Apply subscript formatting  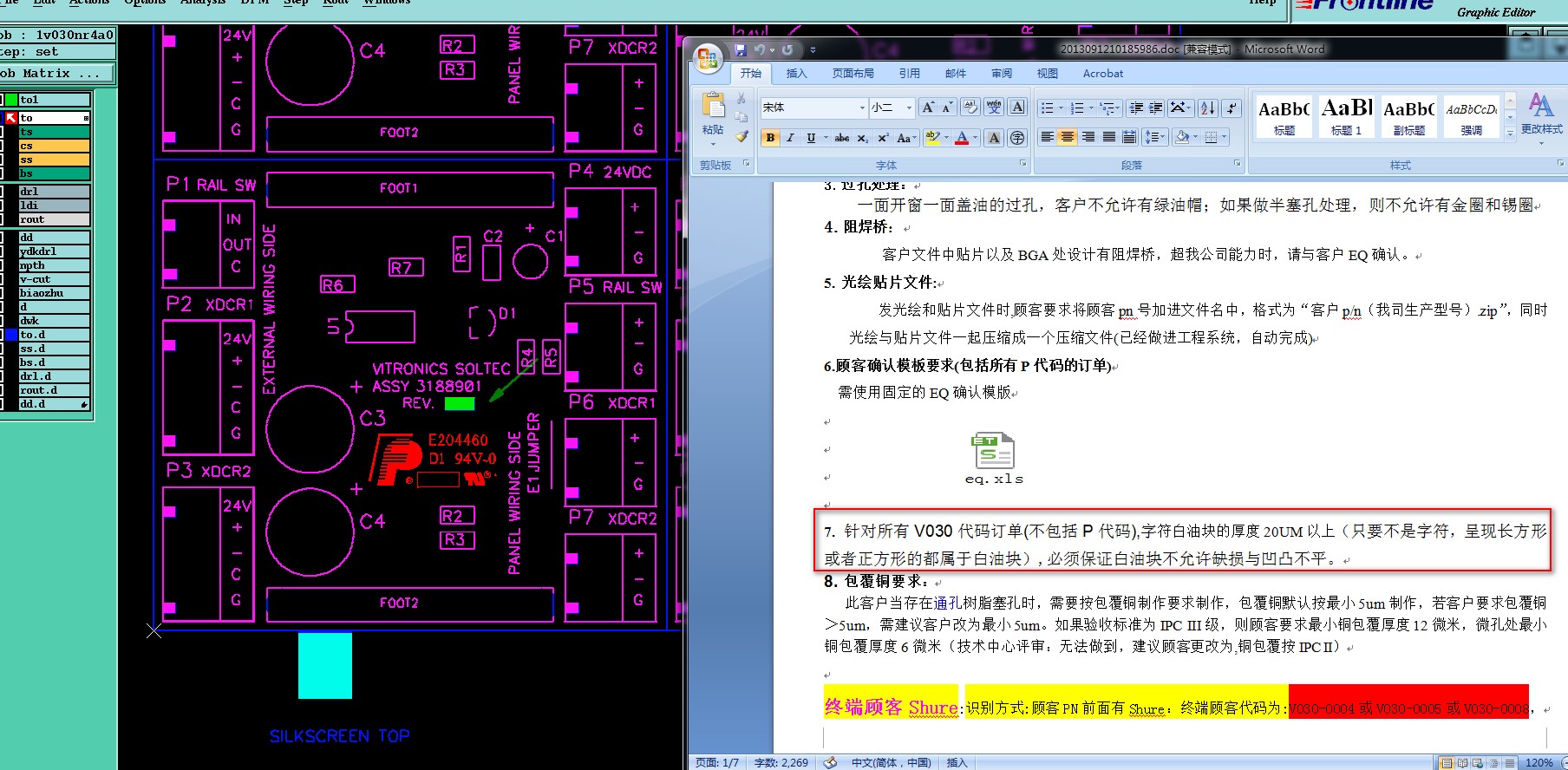coord(863,138)
